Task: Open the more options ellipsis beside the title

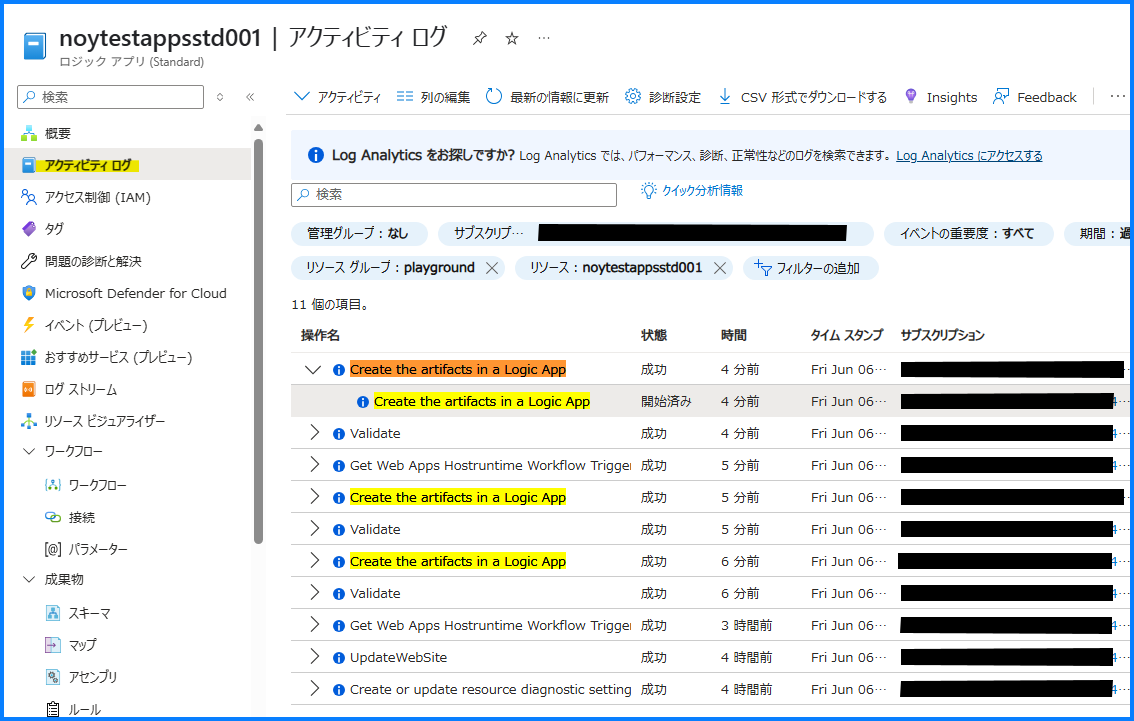Action: click(x=545, y=38)
